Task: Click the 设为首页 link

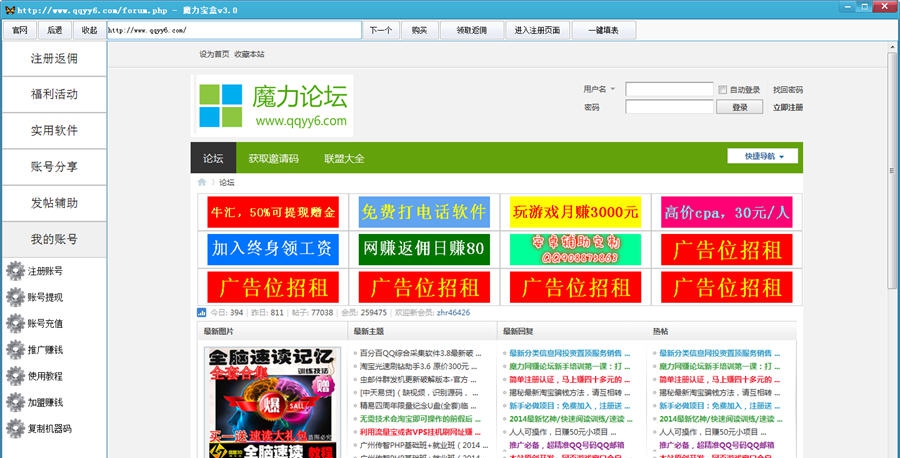Action: pyautogui.click(x=214, y=54)
